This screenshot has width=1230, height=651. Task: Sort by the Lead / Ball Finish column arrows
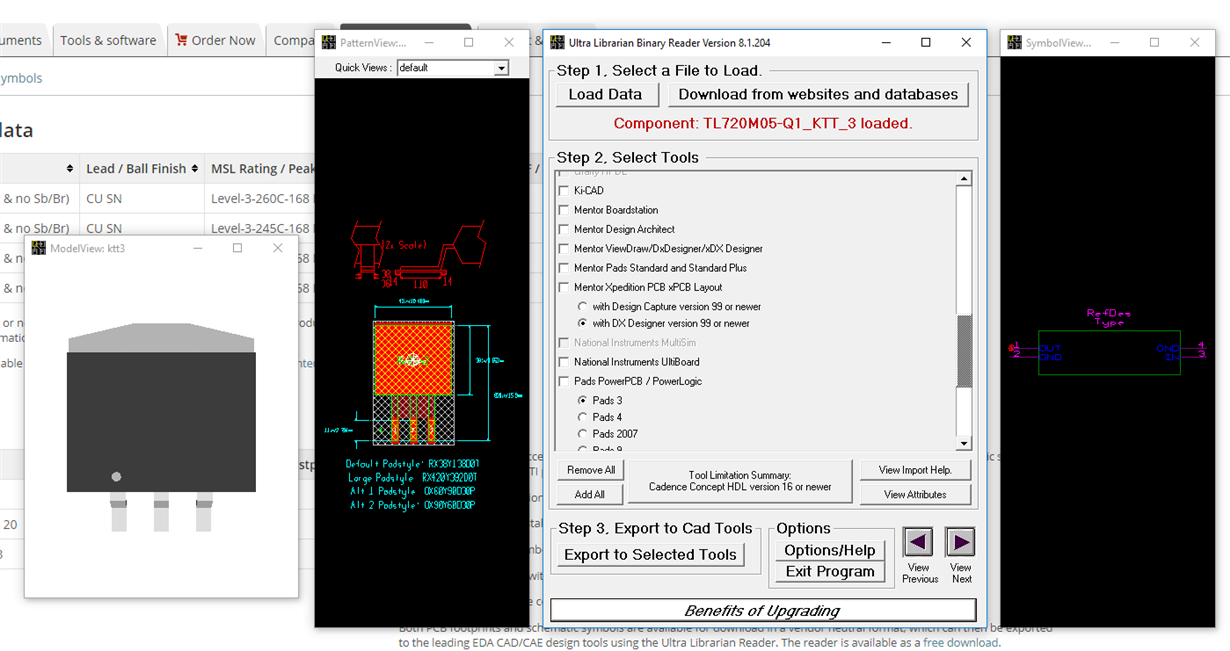tap(195, 169)
